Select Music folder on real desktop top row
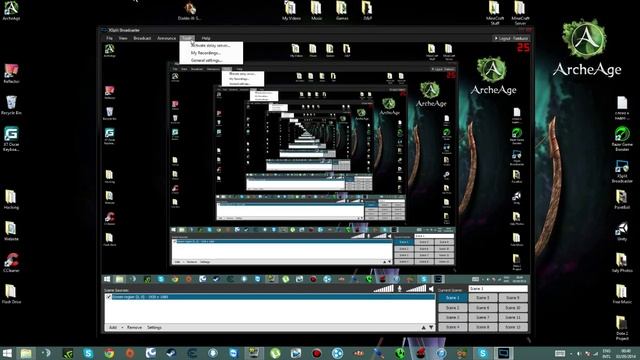Viewport: 640px width, 360px height. (x=316, y=11)
